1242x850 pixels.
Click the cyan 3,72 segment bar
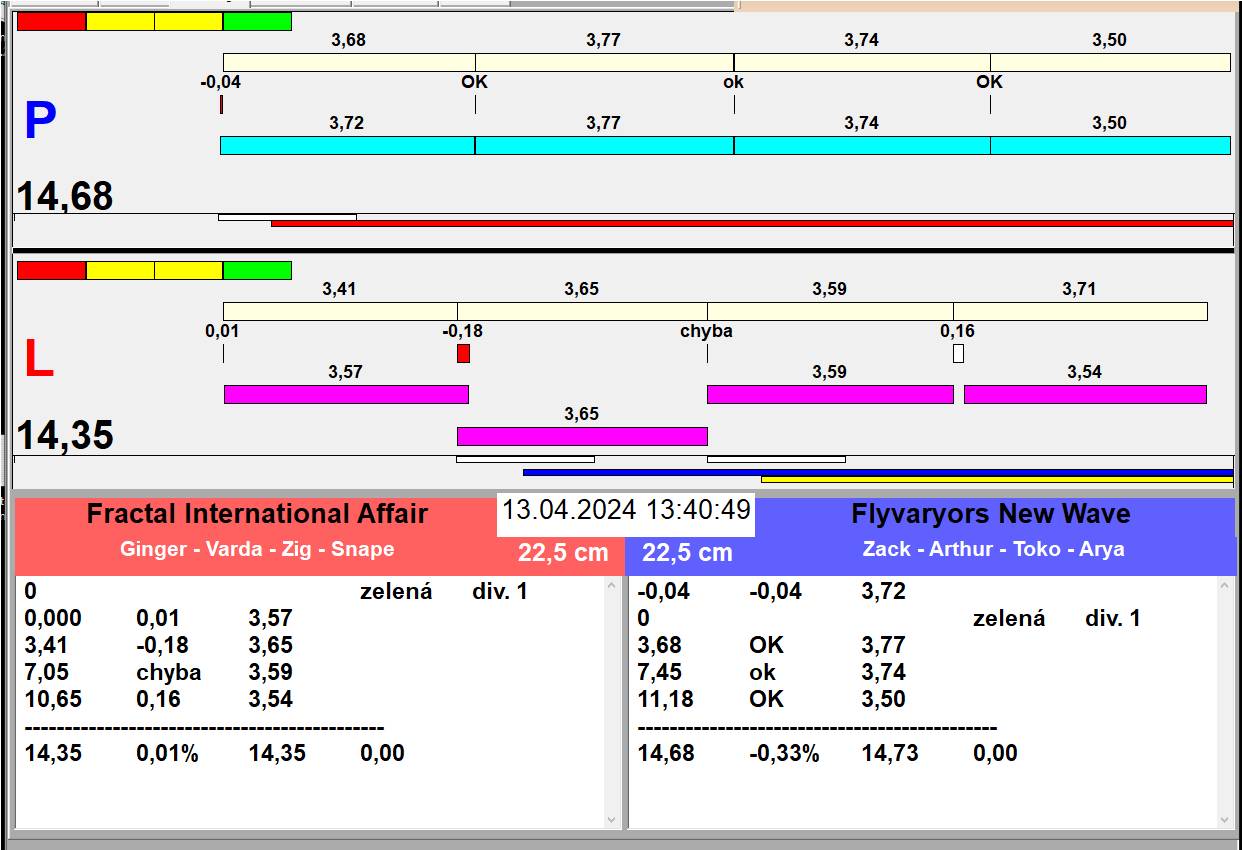[x=347, y=145]
